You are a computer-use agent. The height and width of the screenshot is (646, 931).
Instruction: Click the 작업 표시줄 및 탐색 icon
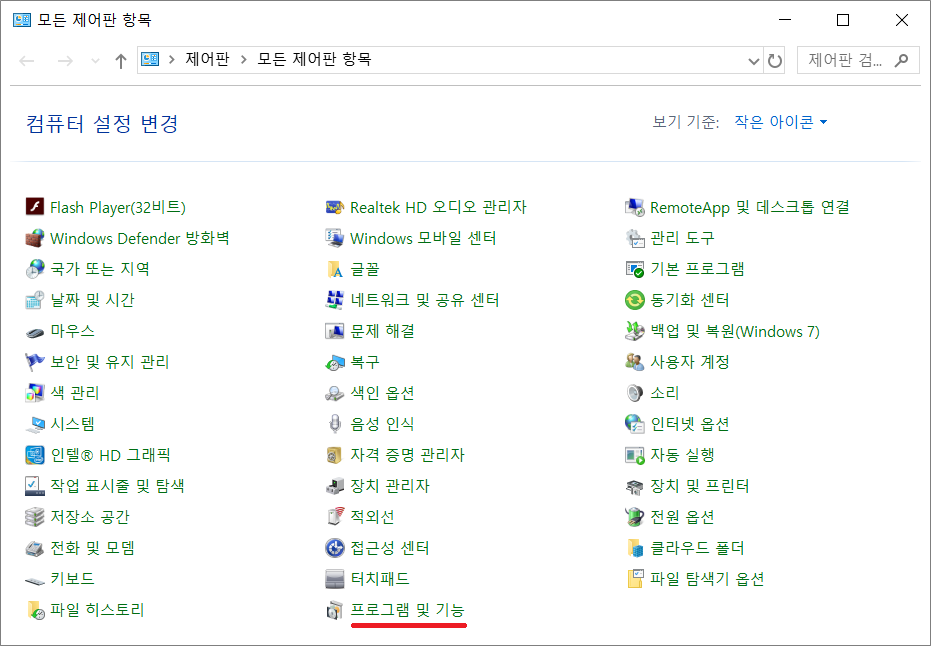point(35,486)
